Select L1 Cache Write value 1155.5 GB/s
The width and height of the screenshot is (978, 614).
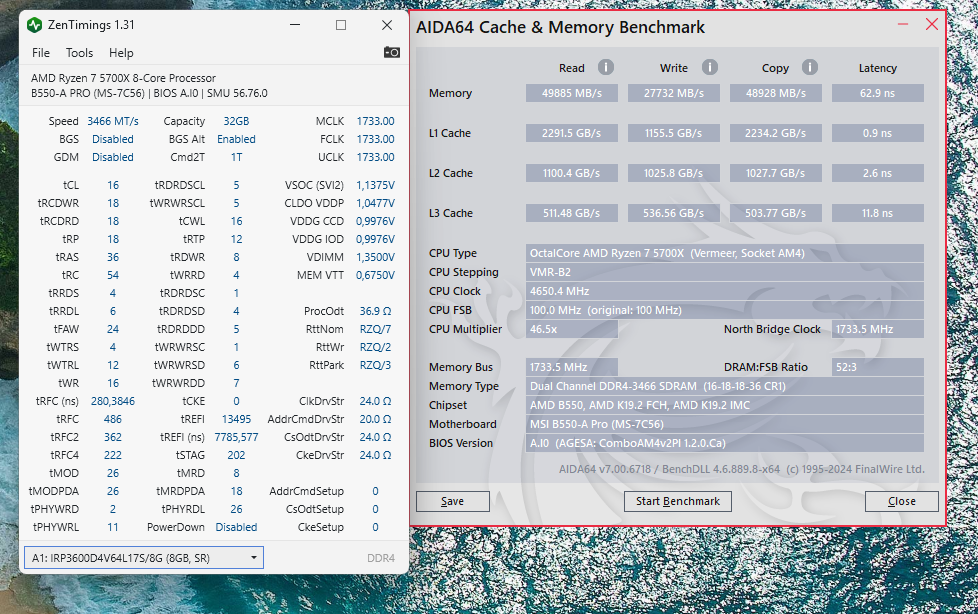674,133
